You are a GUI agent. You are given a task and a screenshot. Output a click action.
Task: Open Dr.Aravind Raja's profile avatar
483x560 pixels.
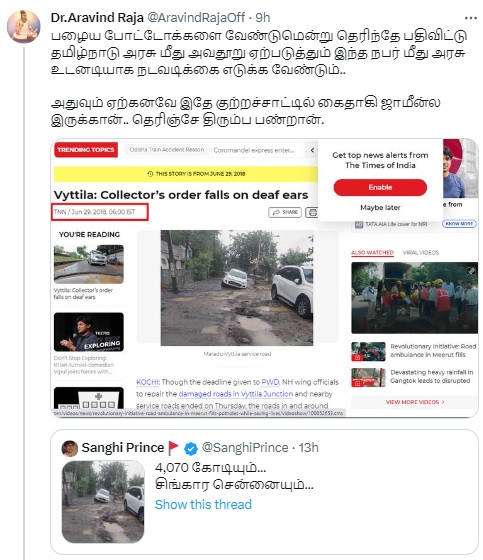[24, 26]
